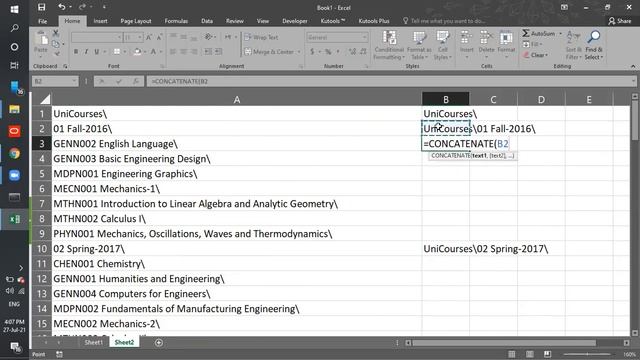The height and width of the screenshot is (360, 640).
Task: Open the fill color bucket swatch
Action: (x=138, y=52)
